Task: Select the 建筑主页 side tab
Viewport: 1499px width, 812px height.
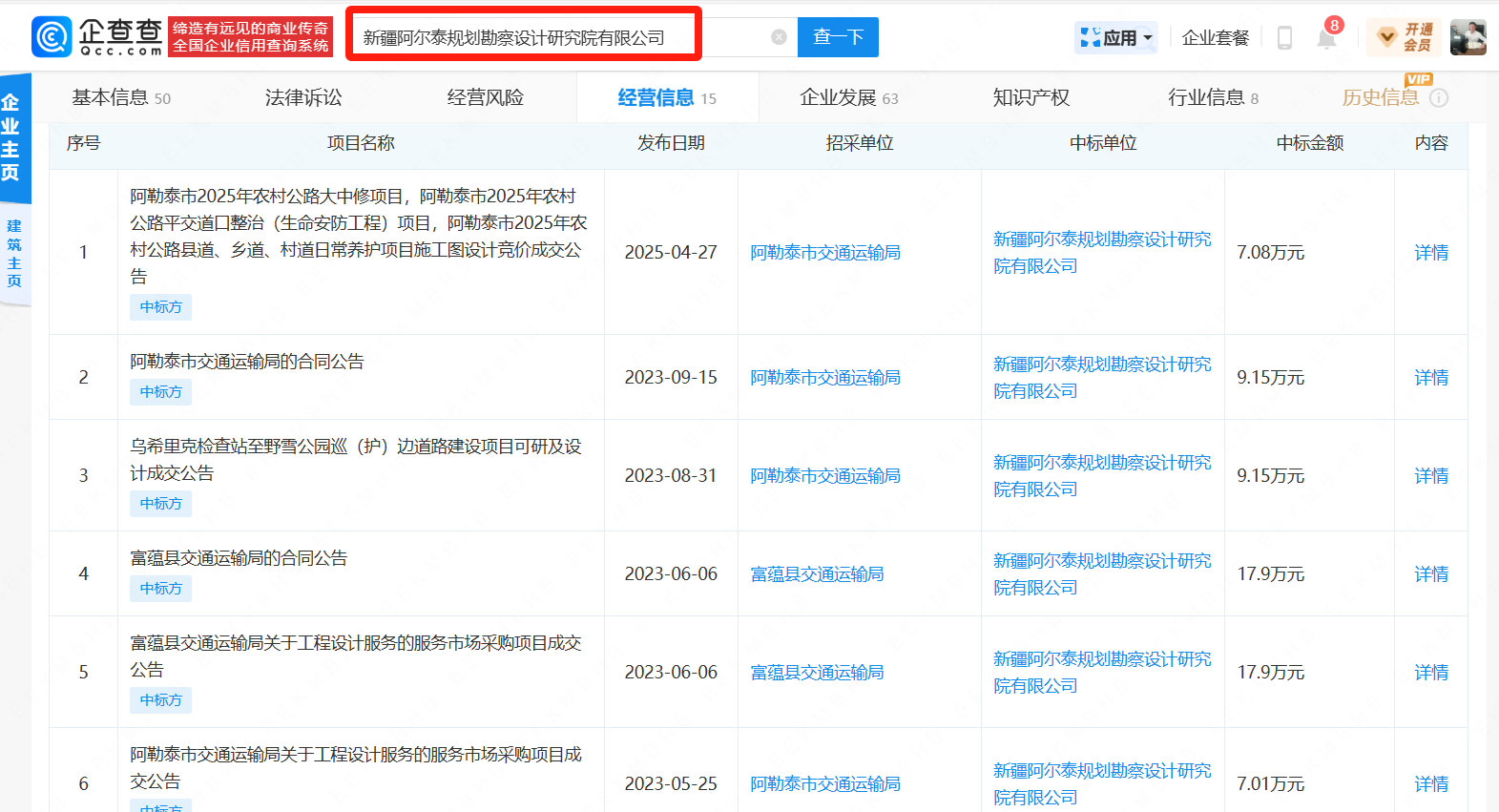Action: 13,254
